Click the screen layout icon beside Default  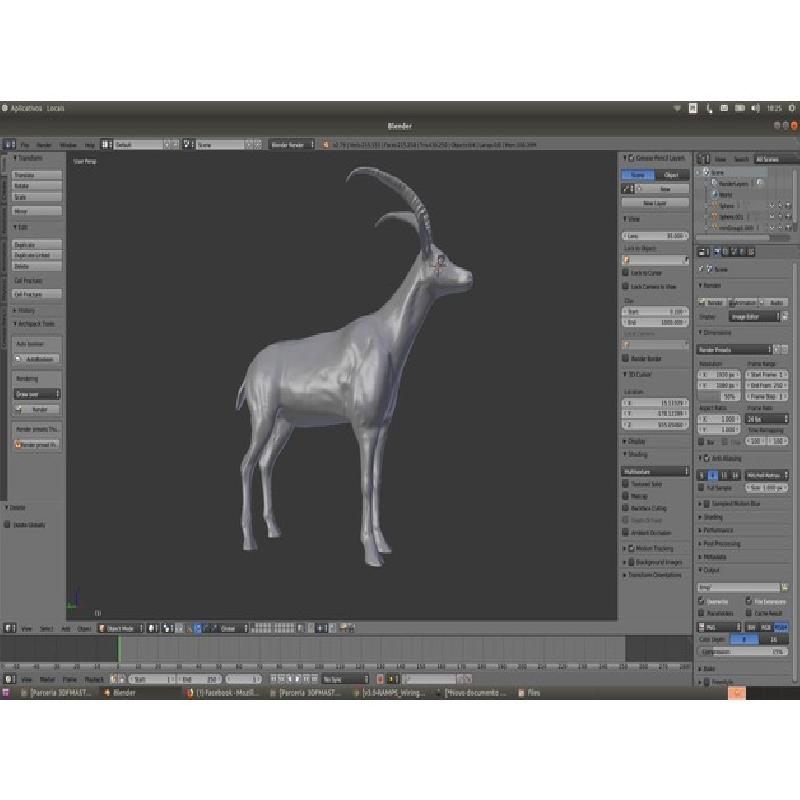pos(107,144)
